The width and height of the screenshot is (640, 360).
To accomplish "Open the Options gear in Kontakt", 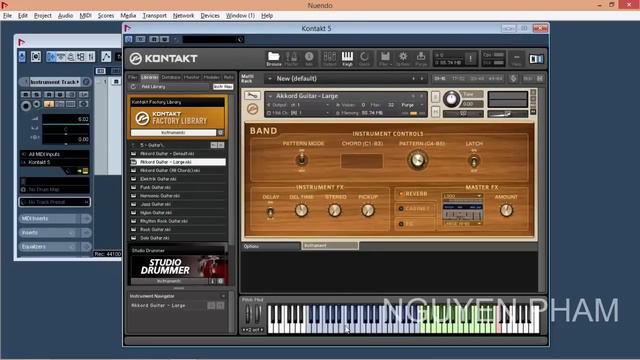I will (403, 58).
